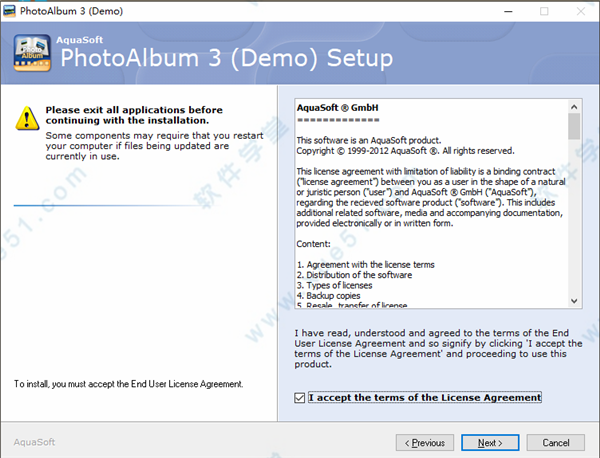
Task: Click the license scrollbar up arrow
Action: pyautogui.click(x=574, y=107)
